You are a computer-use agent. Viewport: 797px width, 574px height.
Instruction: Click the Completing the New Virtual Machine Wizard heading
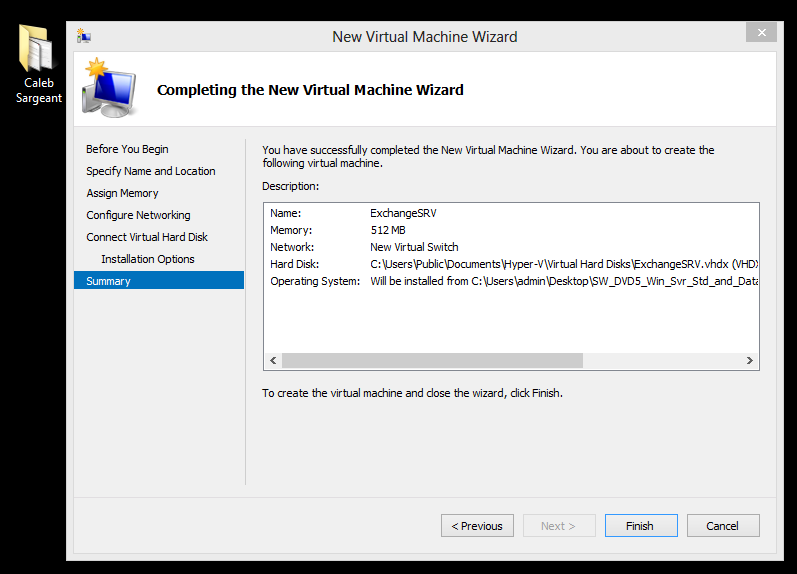tap(310, 90)
